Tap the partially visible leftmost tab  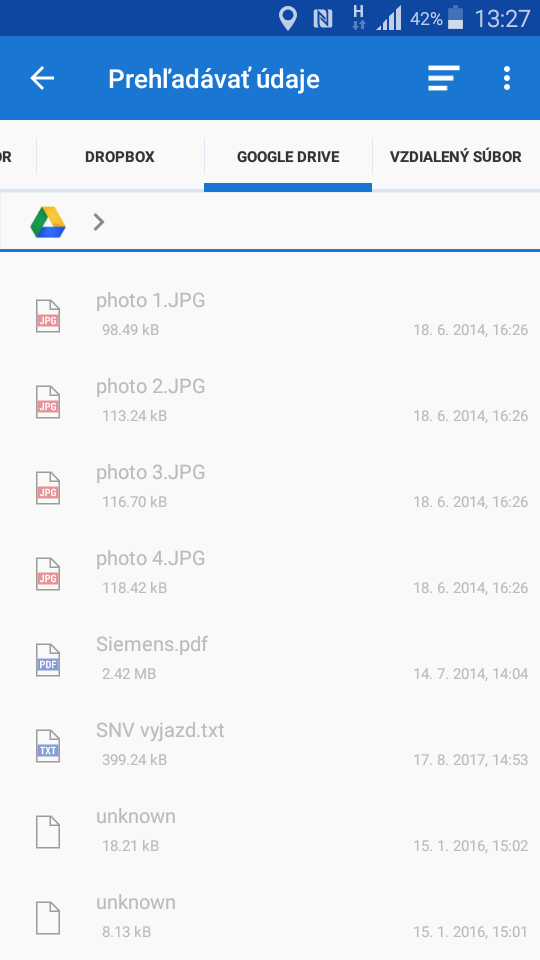pyautogui.click(x=6, y=157)
